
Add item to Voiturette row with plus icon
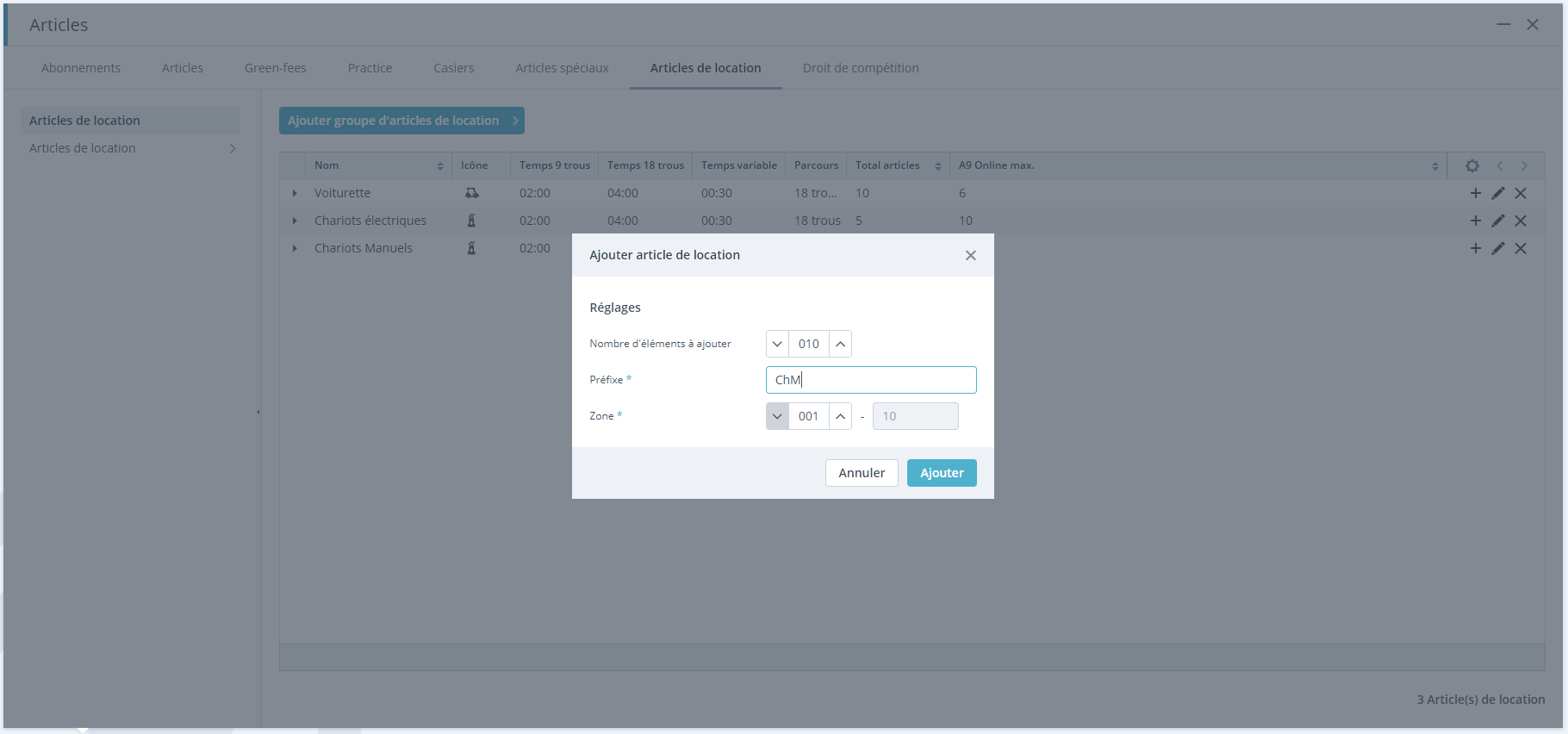1476,193
